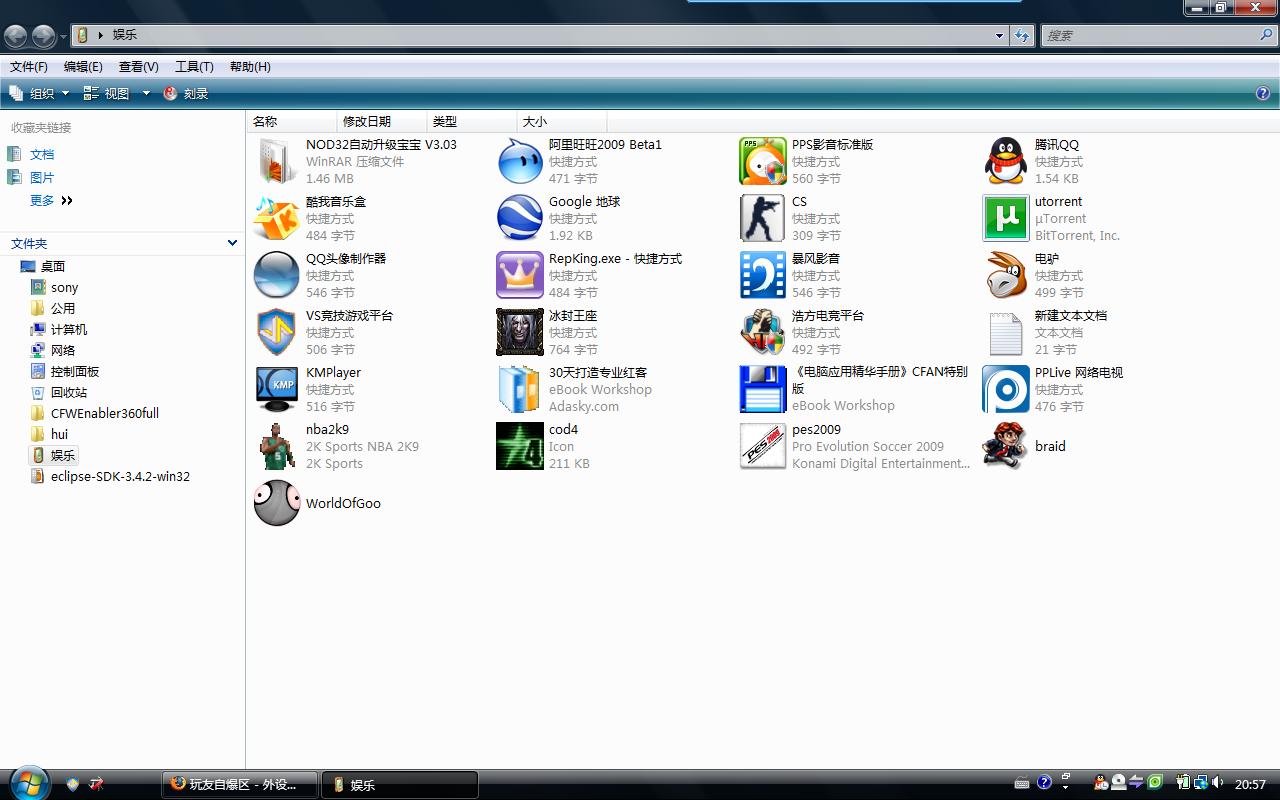Open the 文件(F) menu

point(29,67)
